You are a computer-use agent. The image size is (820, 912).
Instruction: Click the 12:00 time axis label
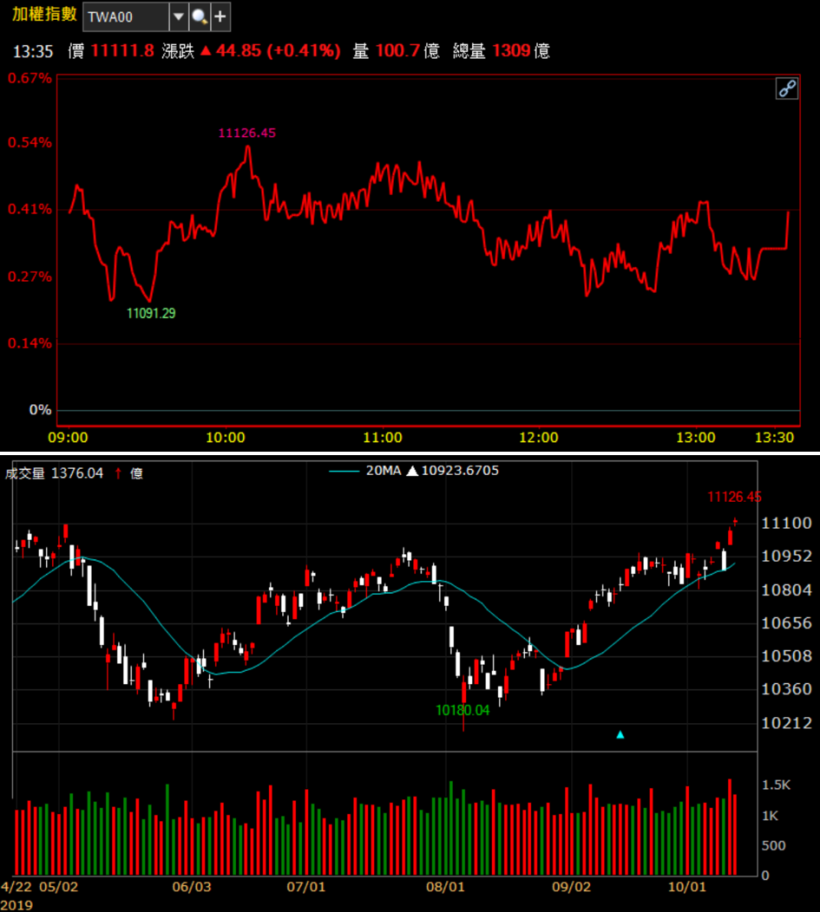click(539, 438)
